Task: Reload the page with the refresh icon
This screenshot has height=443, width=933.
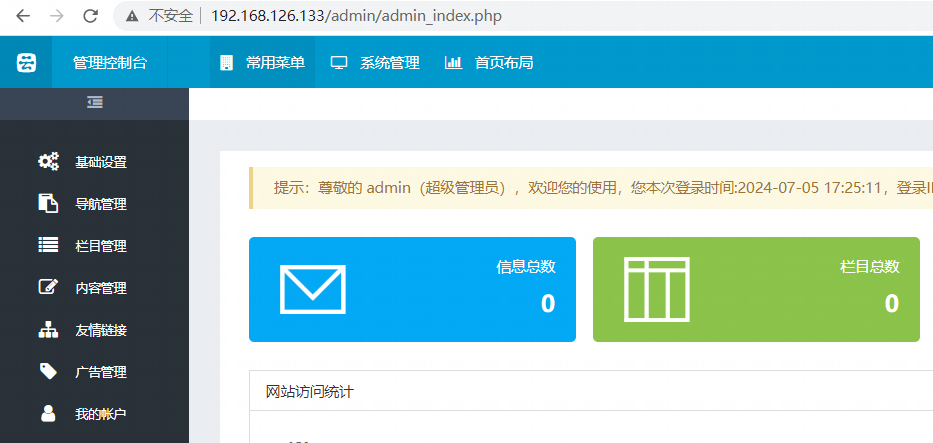Action: (90, 16)
